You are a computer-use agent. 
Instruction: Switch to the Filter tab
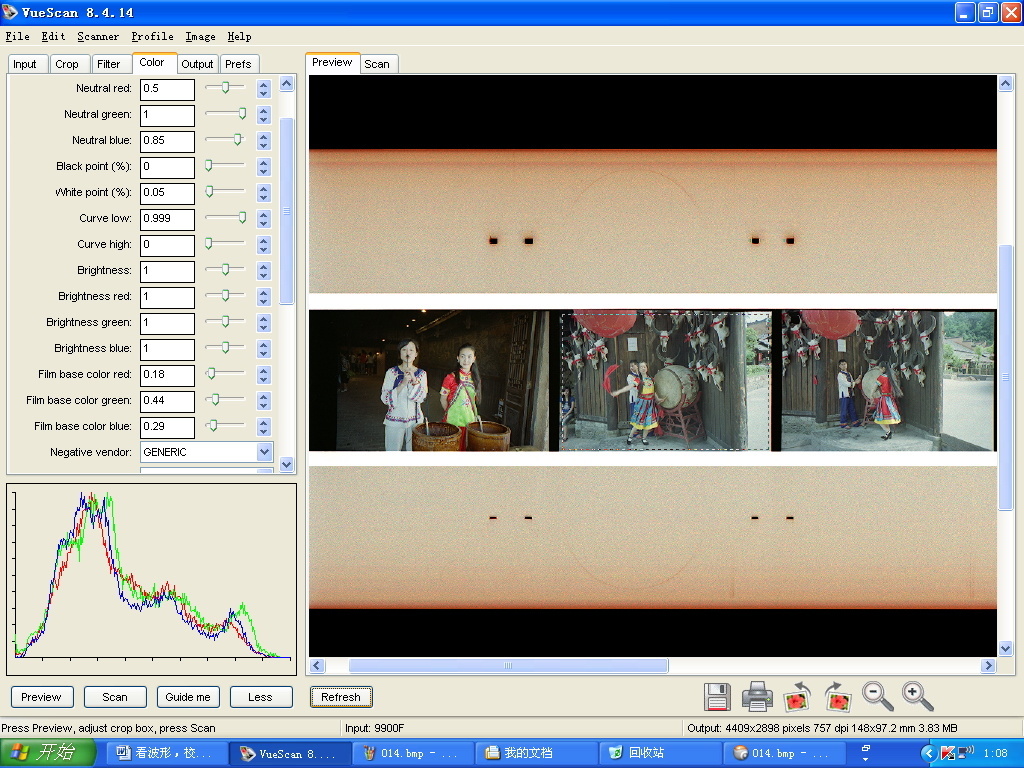tap(109, 64)
